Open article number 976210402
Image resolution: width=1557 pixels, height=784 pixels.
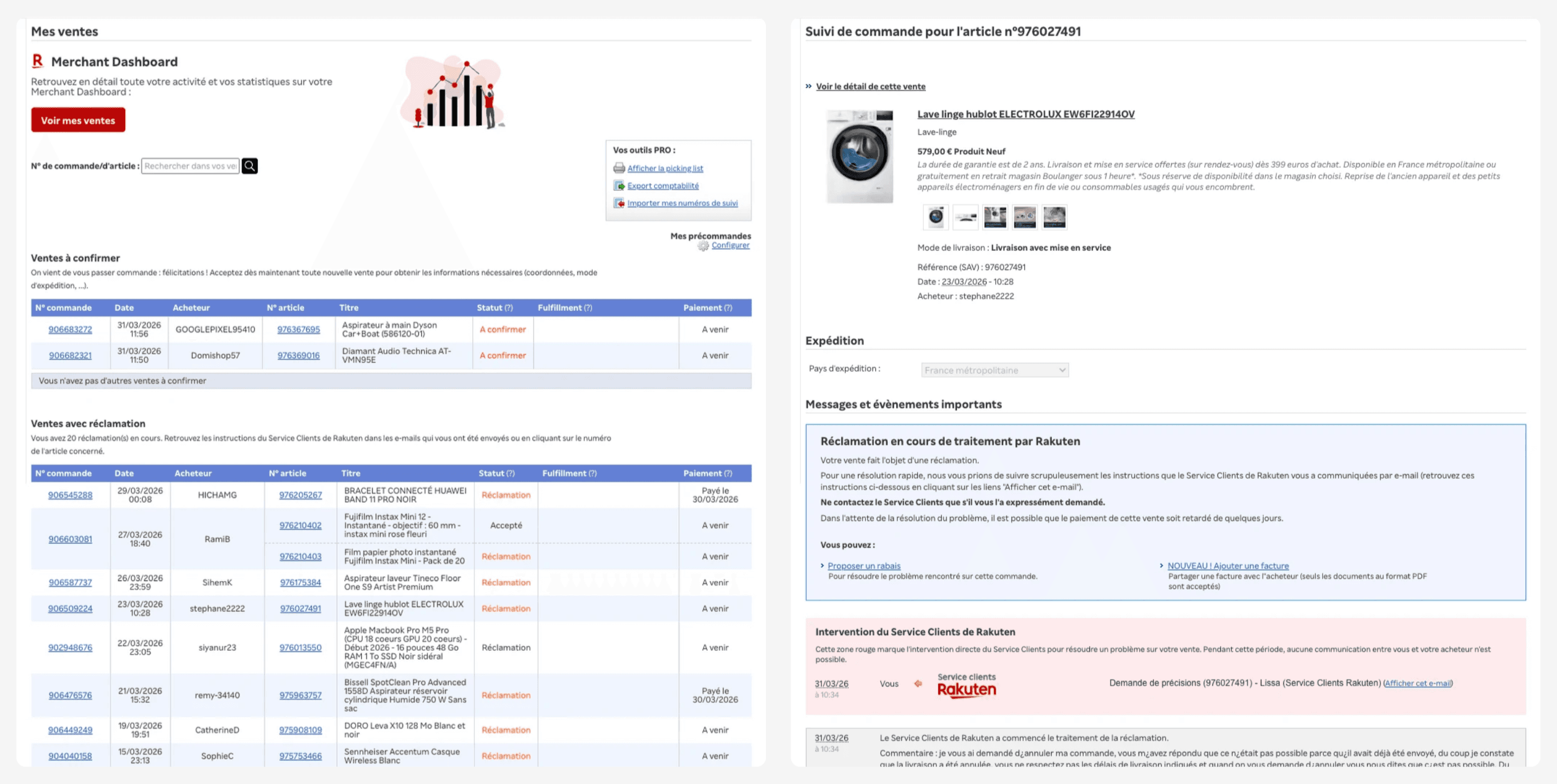point(301,525)
